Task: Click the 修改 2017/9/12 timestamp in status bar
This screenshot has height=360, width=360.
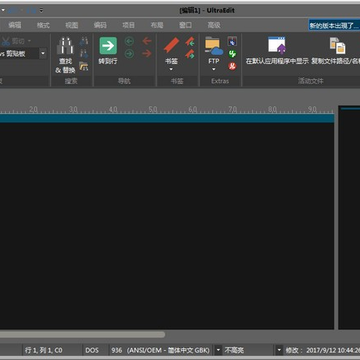Action: coord(322,350)
